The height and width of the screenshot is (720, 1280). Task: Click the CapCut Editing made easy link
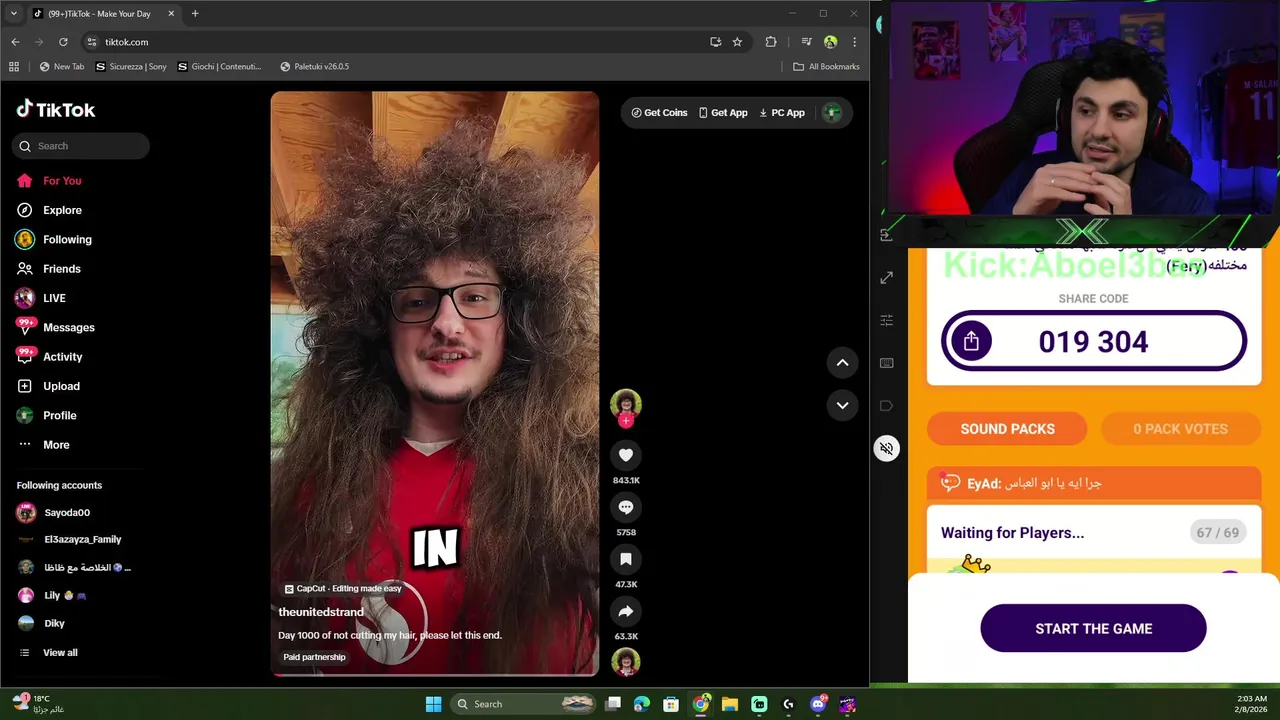343,589
